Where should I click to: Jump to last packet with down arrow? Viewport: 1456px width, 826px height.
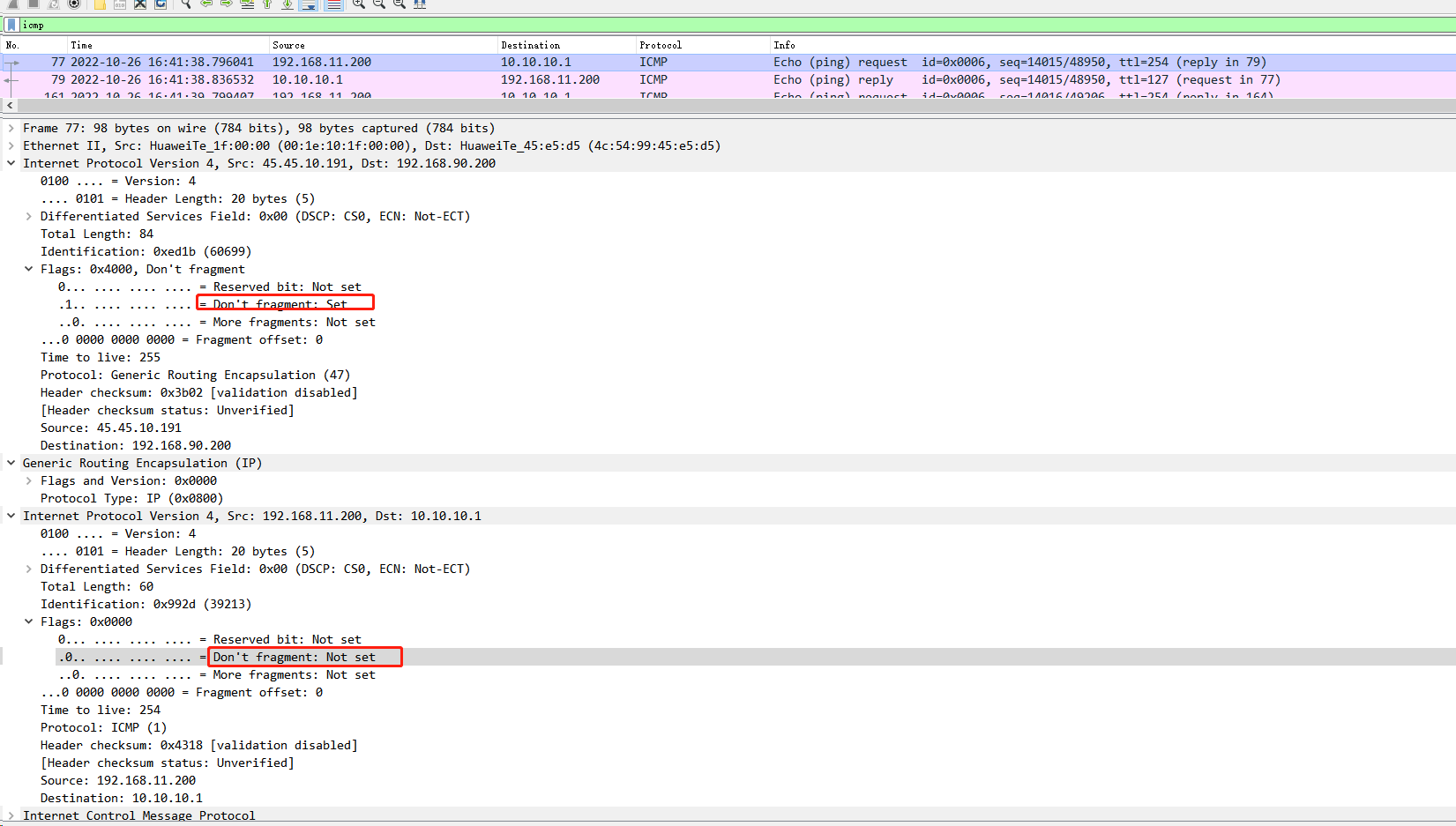[287, 4]
